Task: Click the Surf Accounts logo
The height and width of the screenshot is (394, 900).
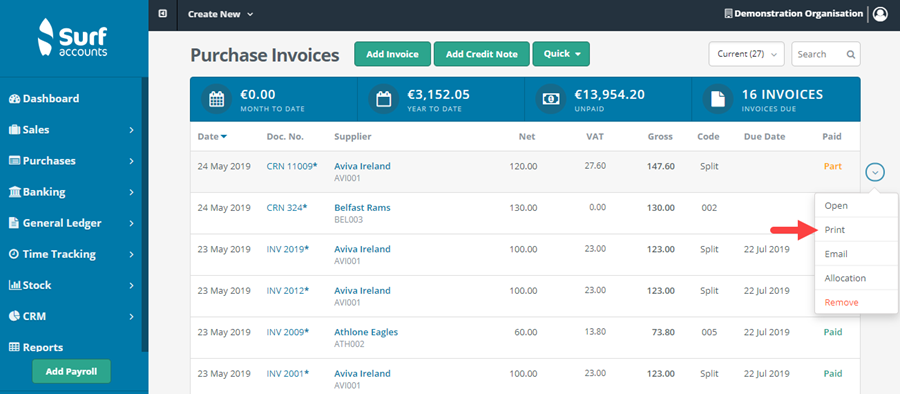Action: tap(72, 38)
